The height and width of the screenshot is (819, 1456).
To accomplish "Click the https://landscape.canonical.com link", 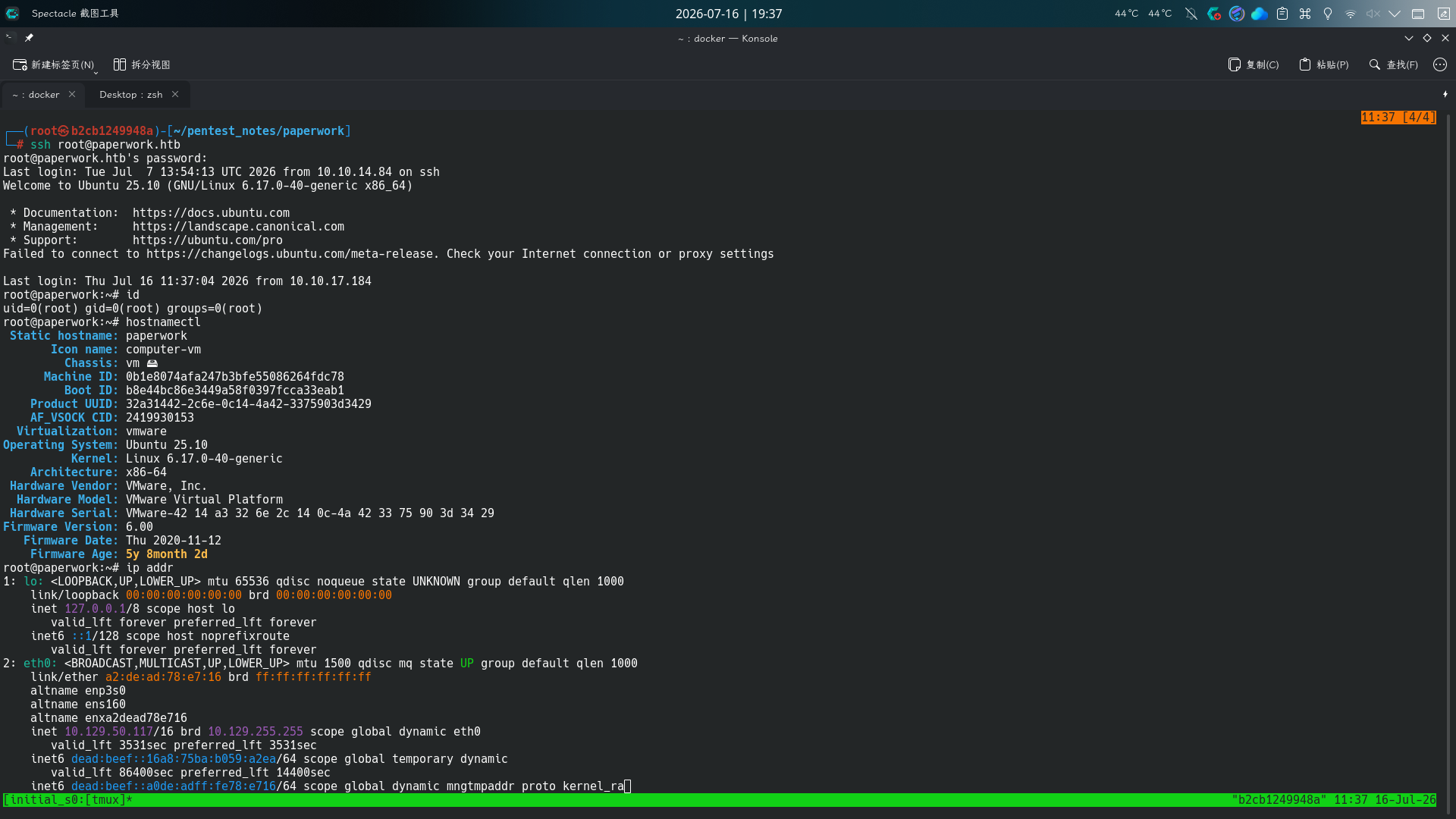I will [238, 227].
